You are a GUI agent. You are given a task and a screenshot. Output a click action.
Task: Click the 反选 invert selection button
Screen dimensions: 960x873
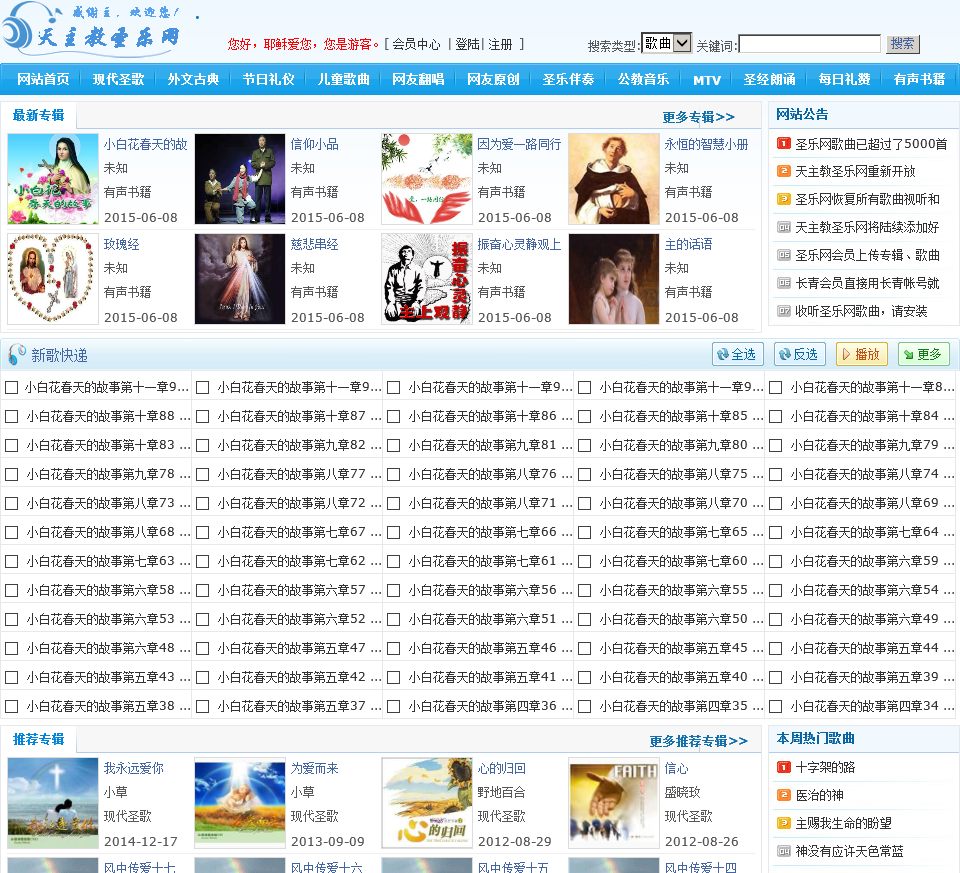(800, 354)
